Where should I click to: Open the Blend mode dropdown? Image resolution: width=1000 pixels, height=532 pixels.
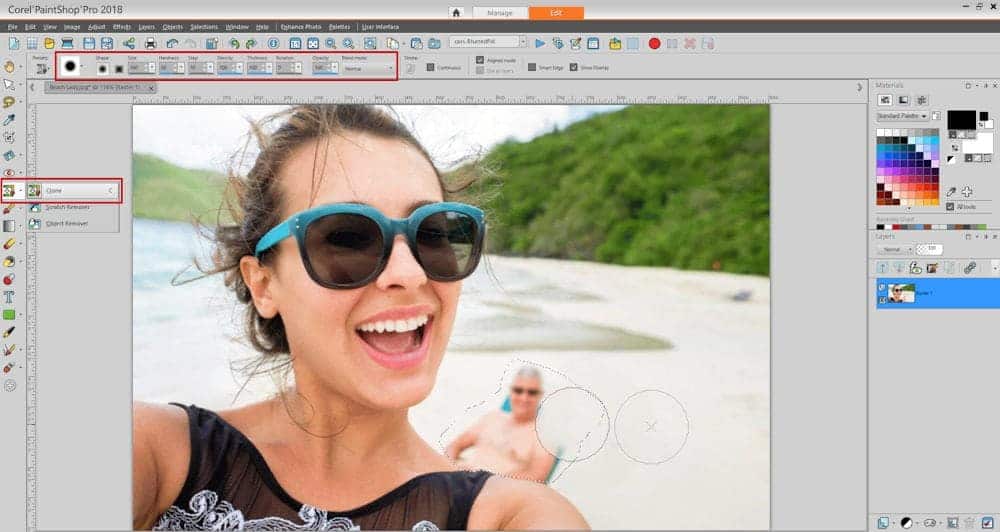pos(367,69)
